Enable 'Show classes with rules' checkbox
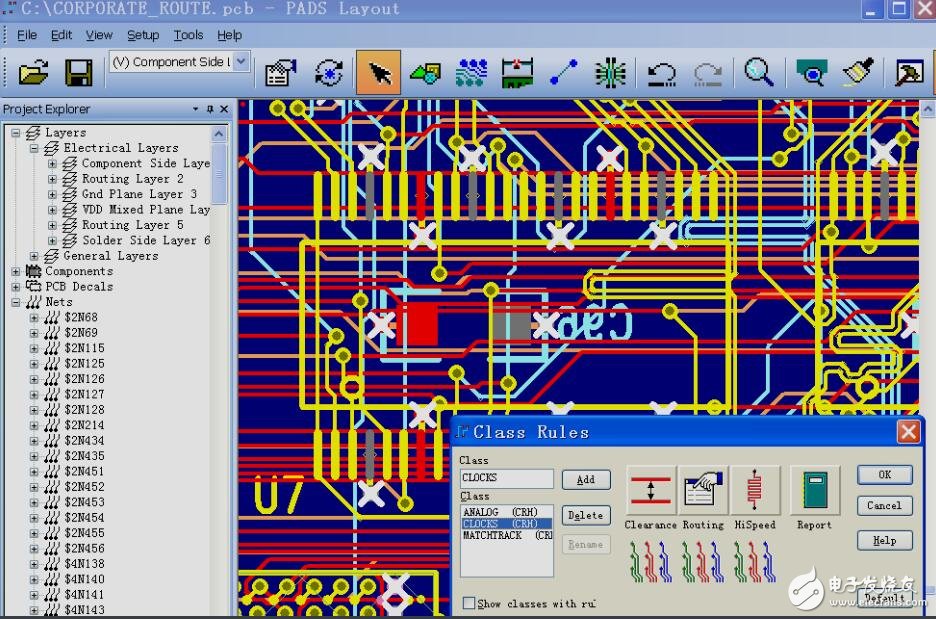 pos(469,603)
